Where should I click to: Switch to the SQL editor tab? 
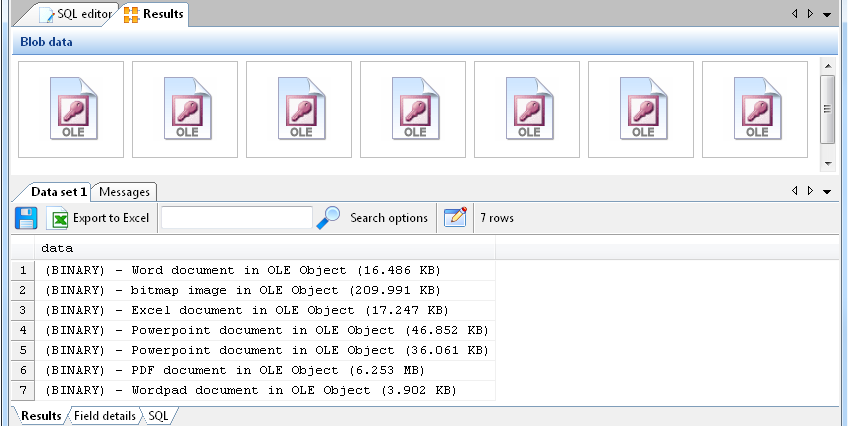76,14
